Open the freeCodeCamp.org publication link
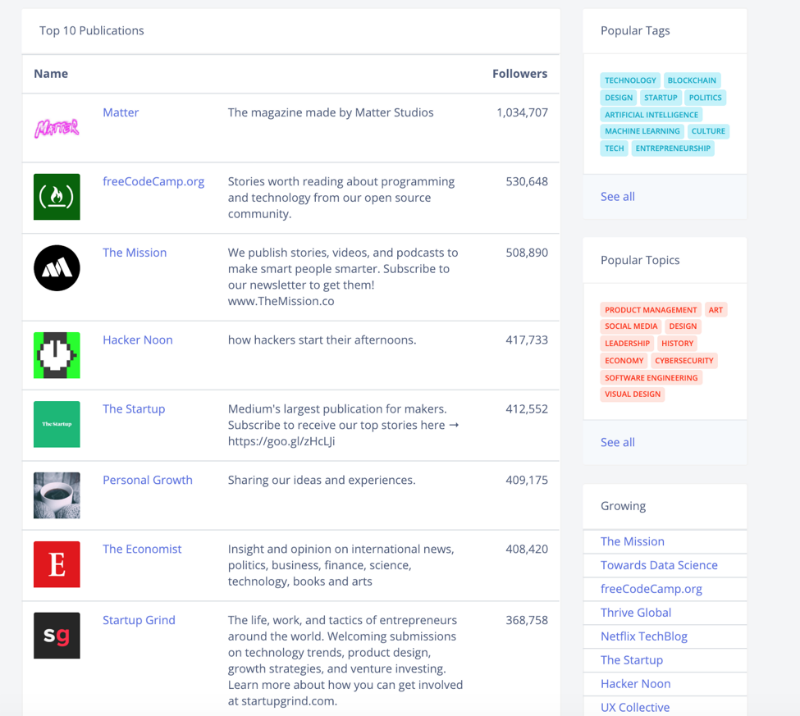The width and height of the screenshot is (800, 716). (153, 182)
